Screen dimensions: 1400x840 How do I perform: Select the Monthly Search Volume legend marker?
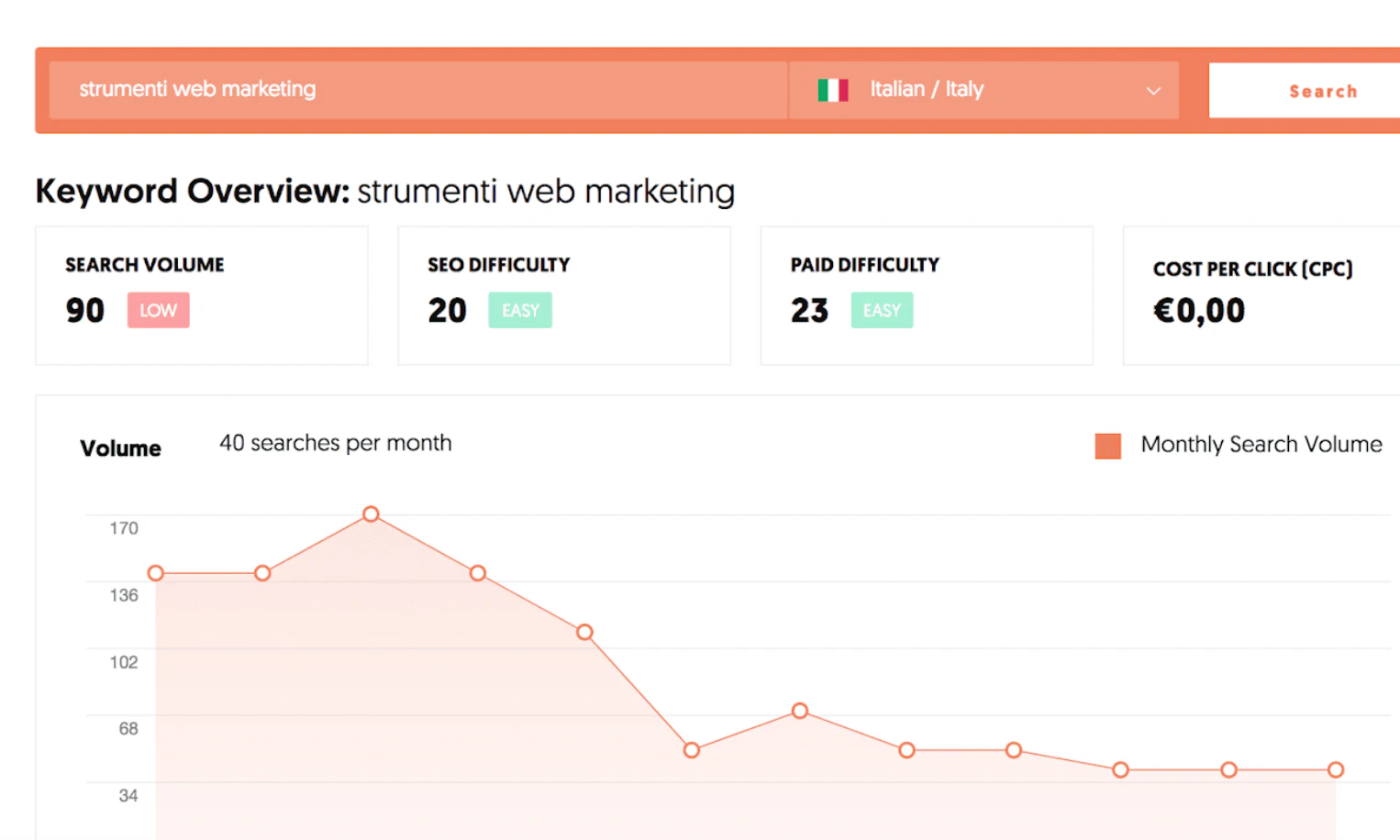click(1107, 445)
